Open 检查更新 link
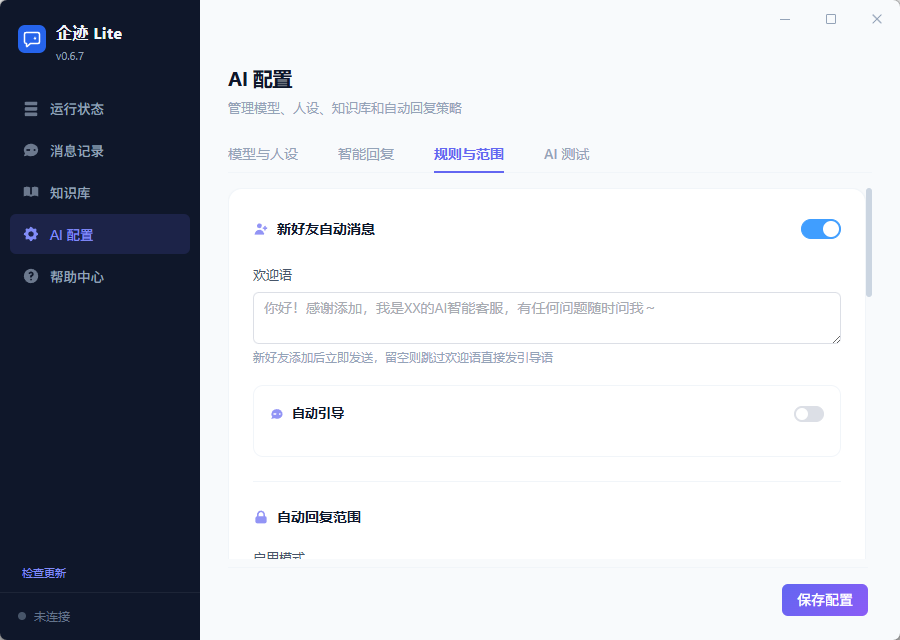This screenshot has width=900, height=640. tap(45, 573)
